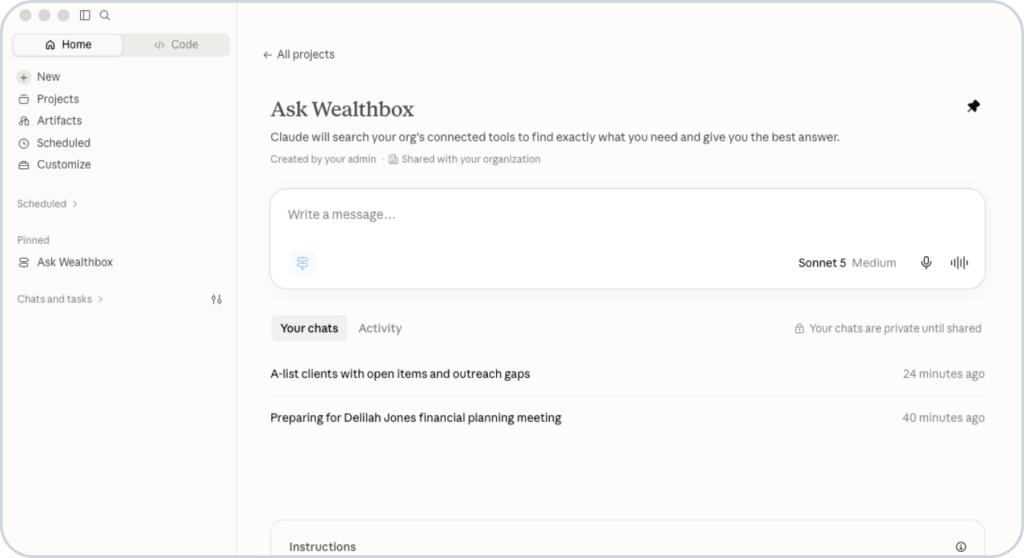Open the chats filter settings icon
Screen dimensions: 1024x558
(x=216, y=299)
